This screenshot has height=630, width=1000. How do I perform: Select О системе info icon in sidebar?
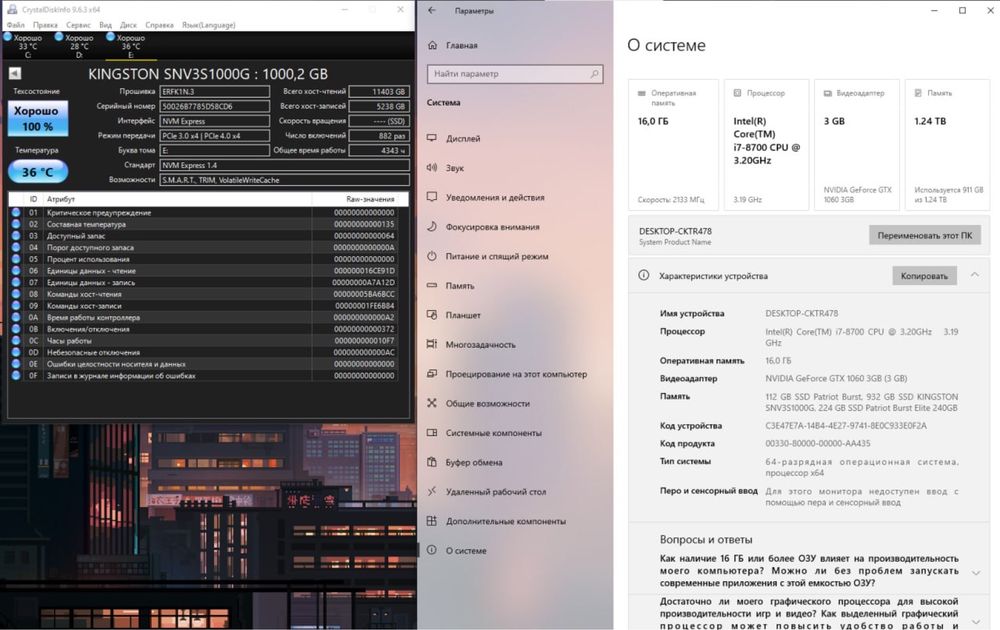[x=432, y=550]
